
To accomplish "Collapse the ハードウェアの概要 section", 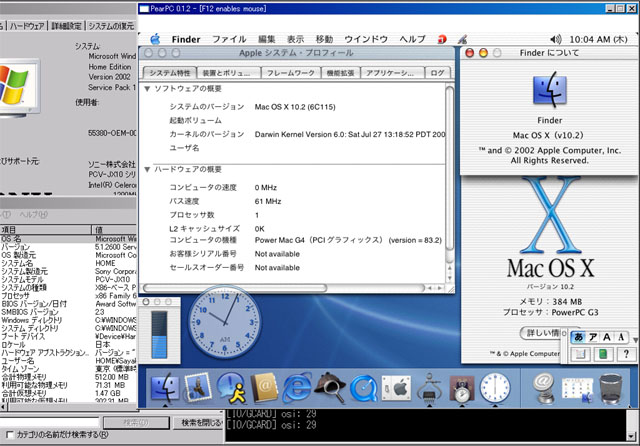I will tap(148, 169).
